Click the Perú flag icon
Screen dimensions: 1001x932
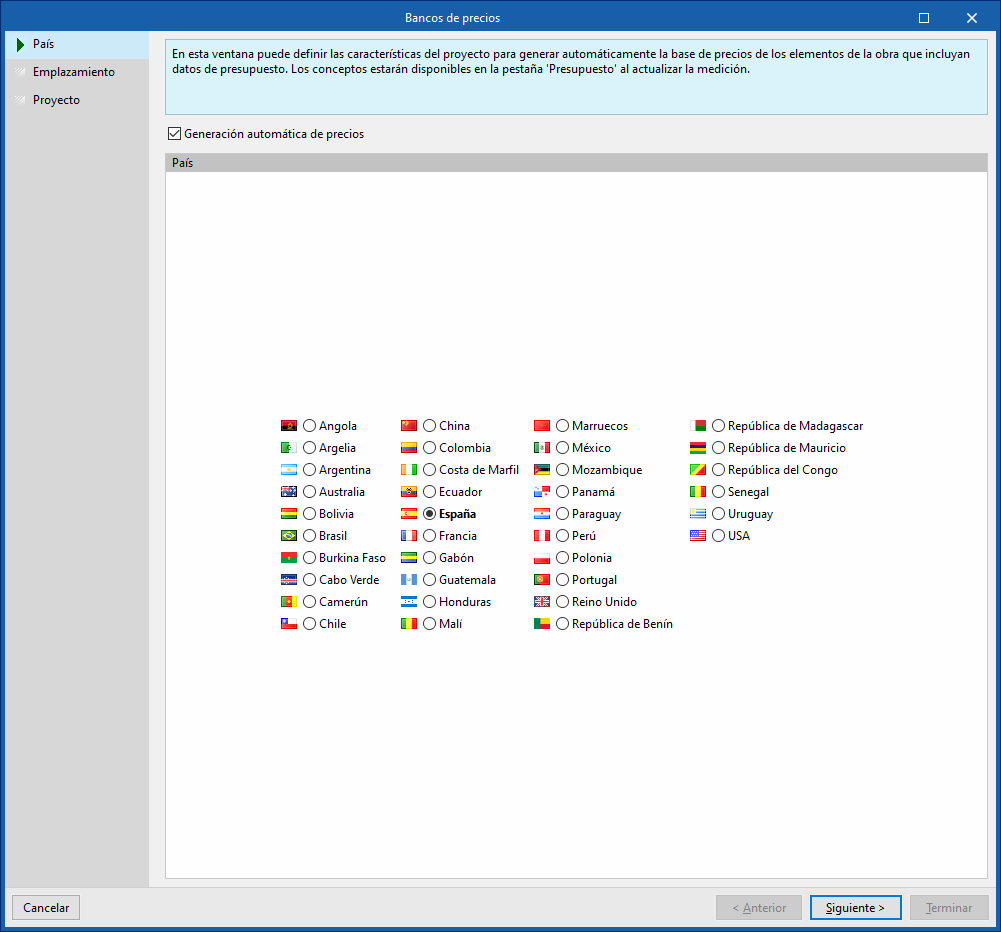click(541, 536)
